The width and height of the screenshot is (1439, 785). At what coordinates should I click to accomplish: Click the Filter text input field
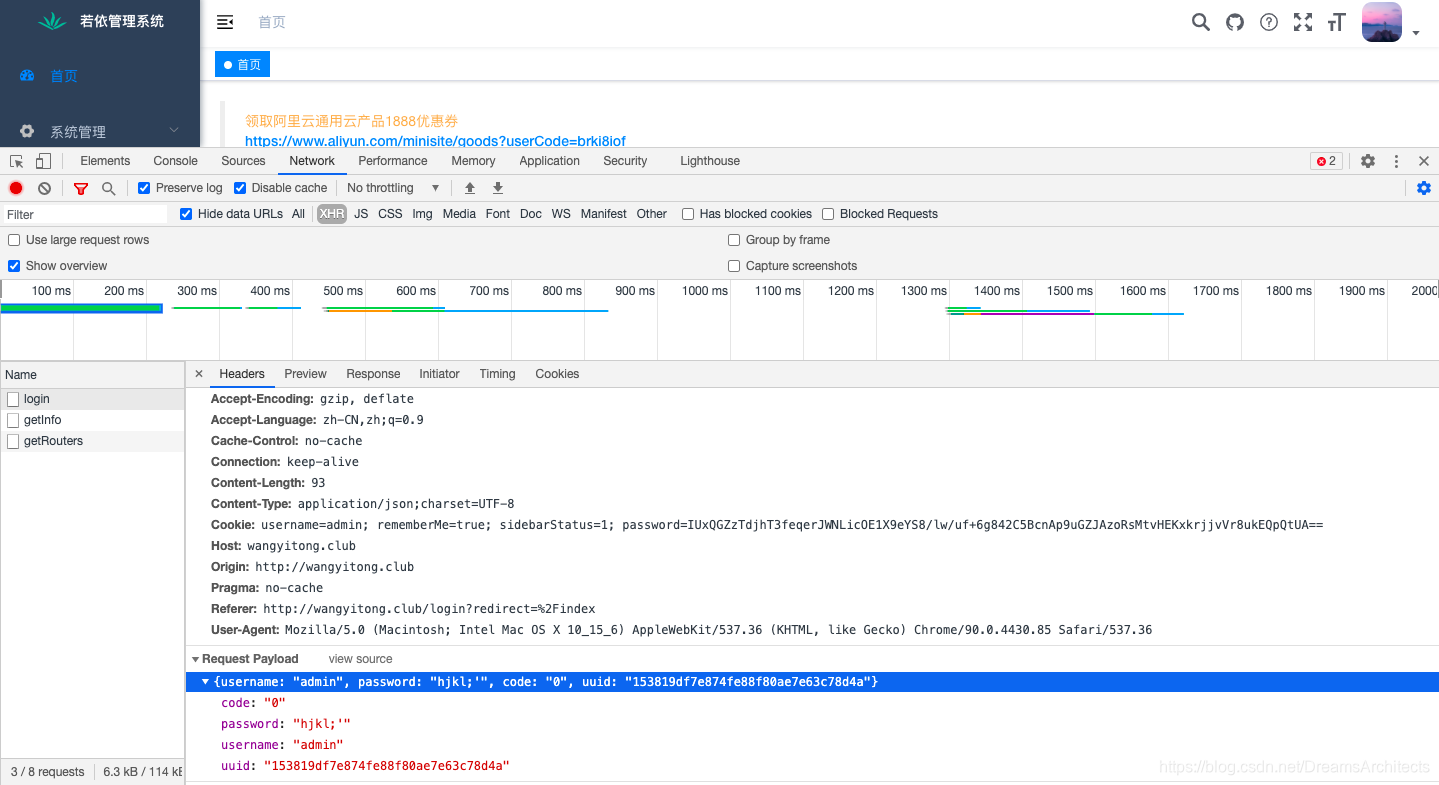click(85, 214)
